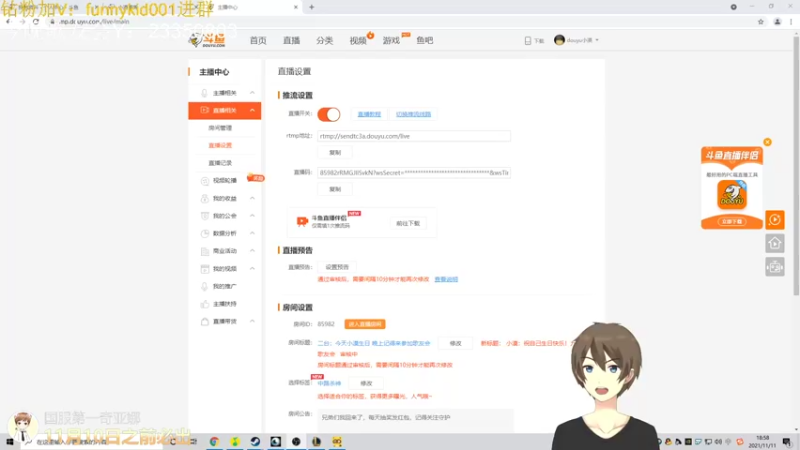Open the blue link right of 直播教程
800x450 pixels.
tap(413, 114)
